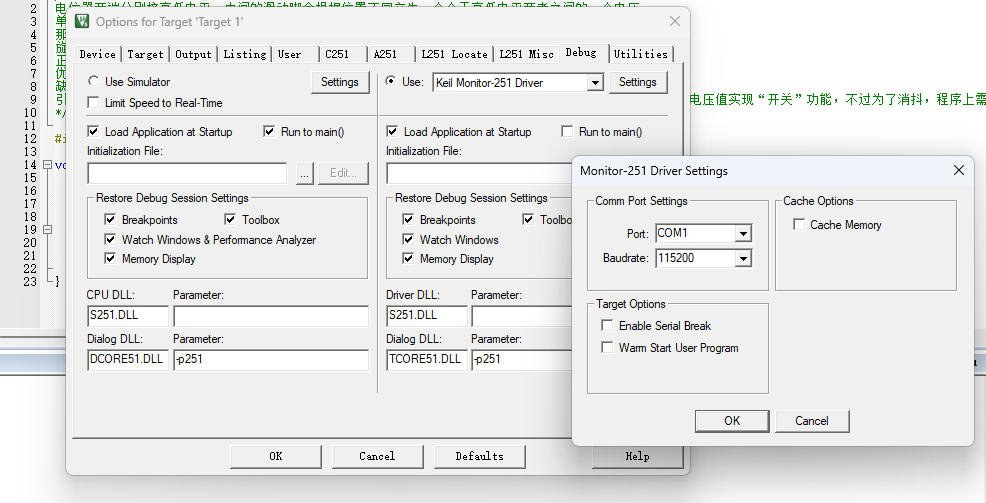Edit the CPU DLL S251.DLL field

click(128, 316)
